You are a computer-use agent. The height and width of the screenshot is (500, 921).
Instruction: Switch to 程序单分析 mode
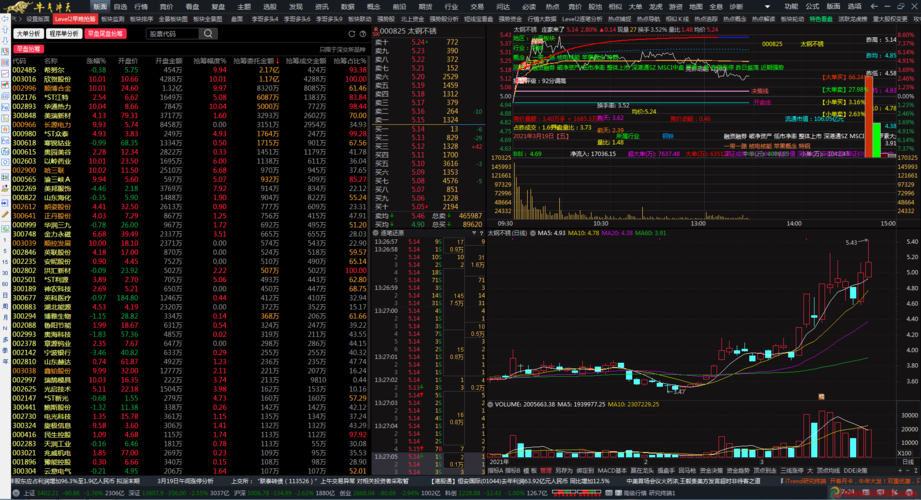[64, 33]
